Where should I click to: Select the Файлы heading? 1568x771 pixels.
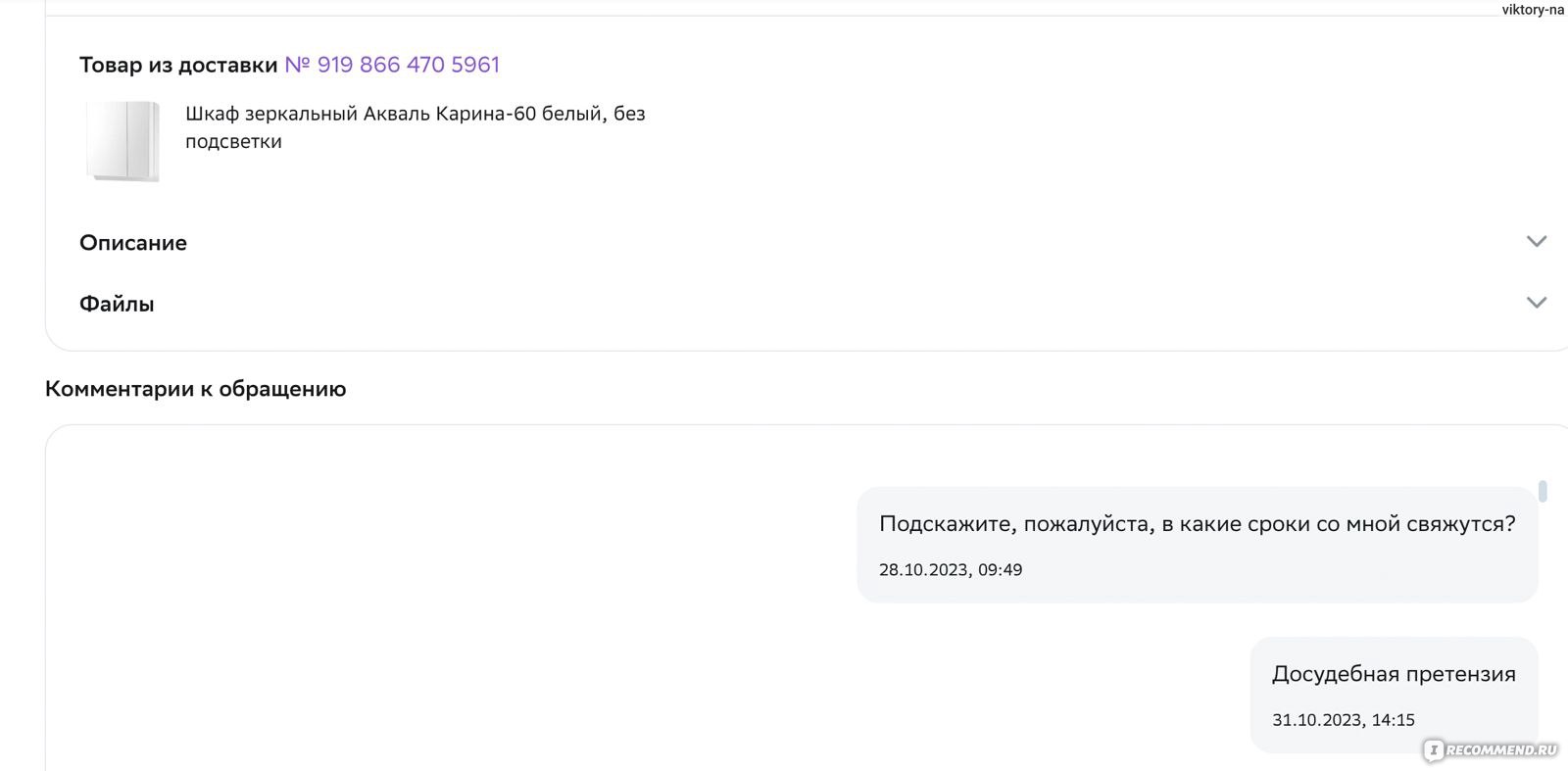(117, 304)
